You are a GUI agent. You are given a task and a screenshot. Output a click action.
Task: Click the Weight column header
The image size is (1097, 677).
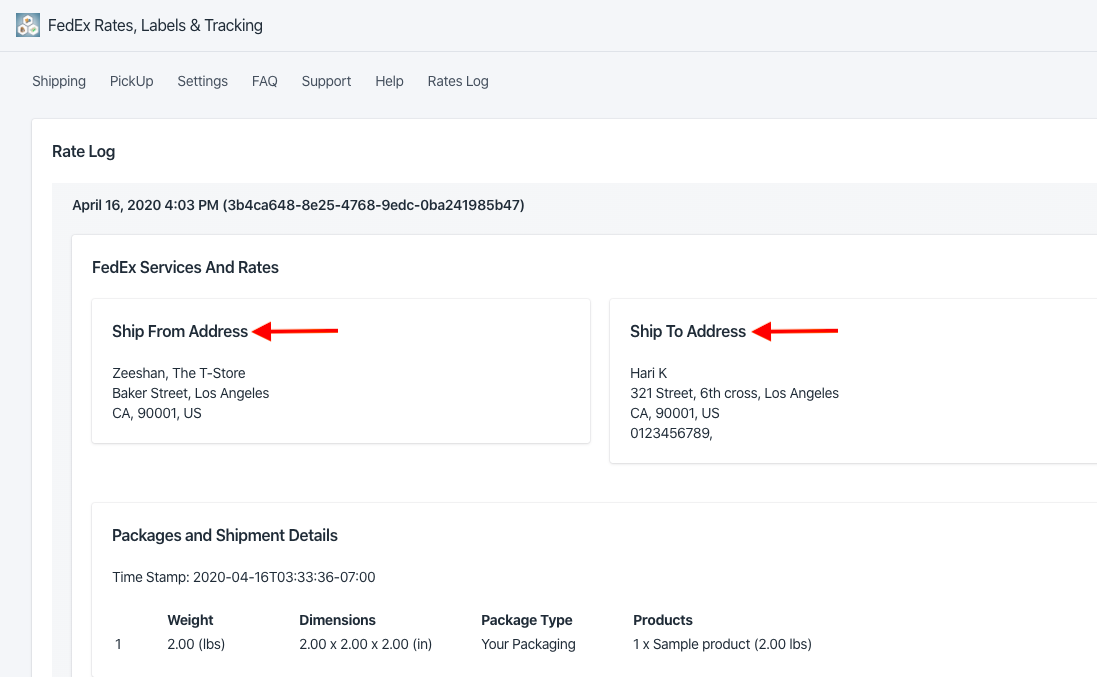tap(190, 620)
